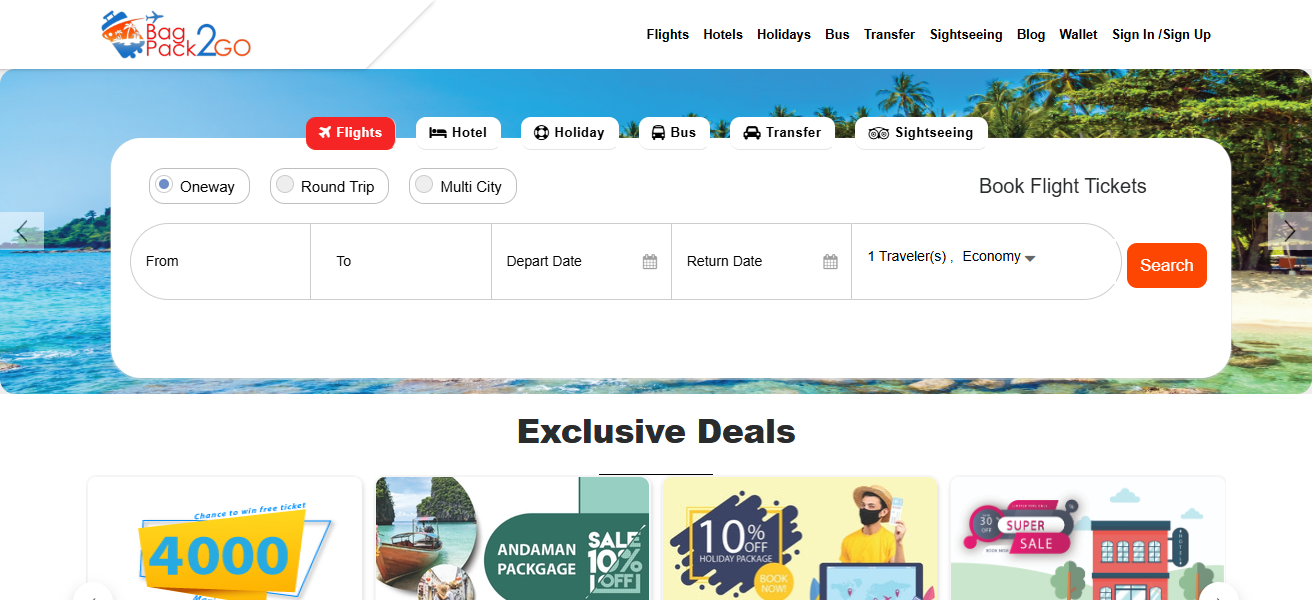The image size is (1312, 600).
Task: Select the Multi City option
Action: click(463, 186)
